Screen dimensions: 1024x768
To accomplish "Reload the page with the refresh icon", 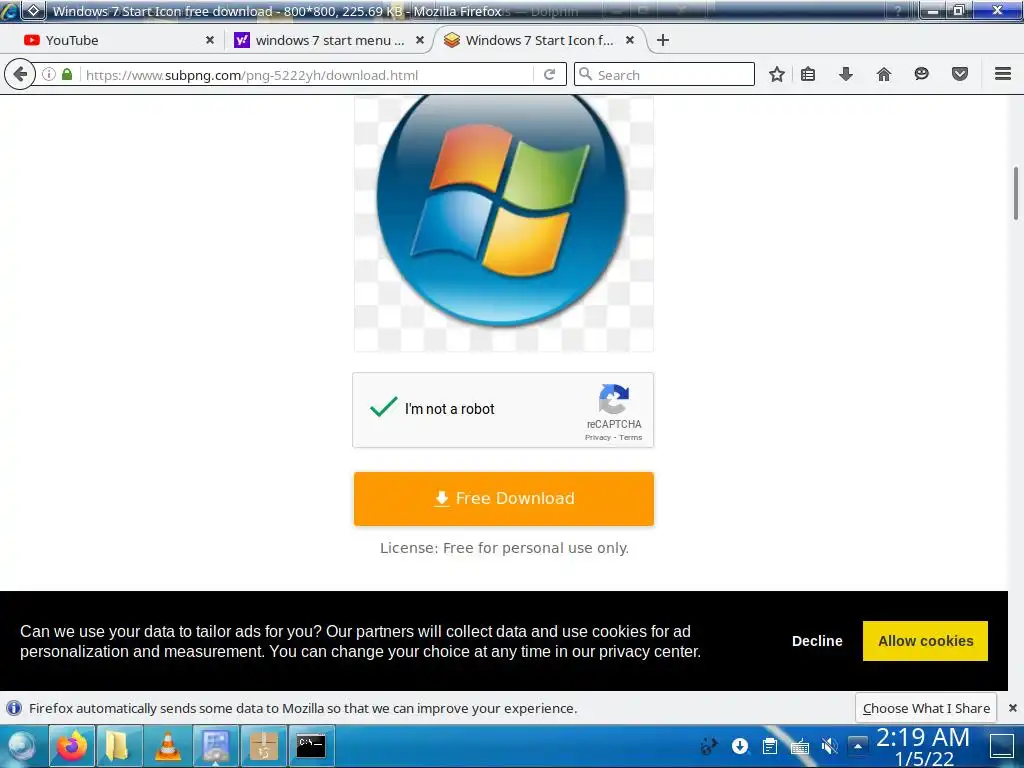I will tap(550, 74).
